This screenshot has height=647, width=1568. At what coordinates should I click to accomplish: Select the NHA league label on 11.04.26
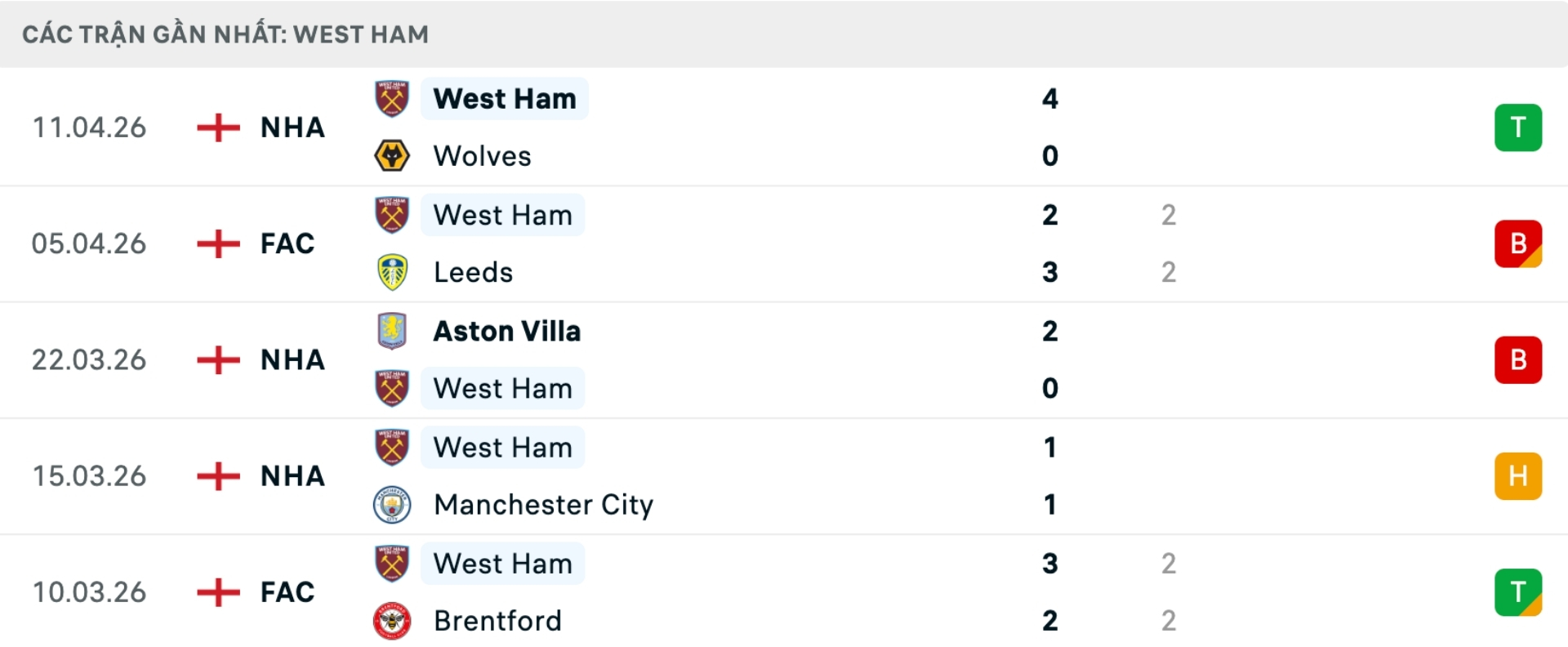coord(292,127)
